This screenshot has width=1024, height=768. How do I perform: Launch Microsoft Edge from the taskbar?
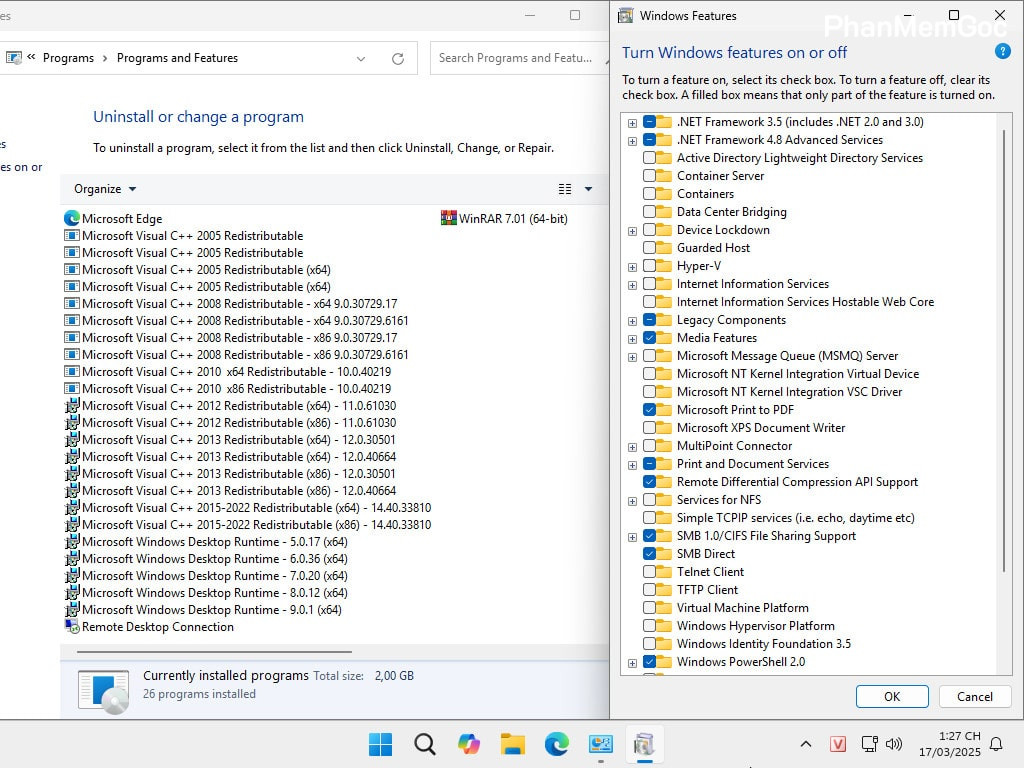click(x=556, y=745)
